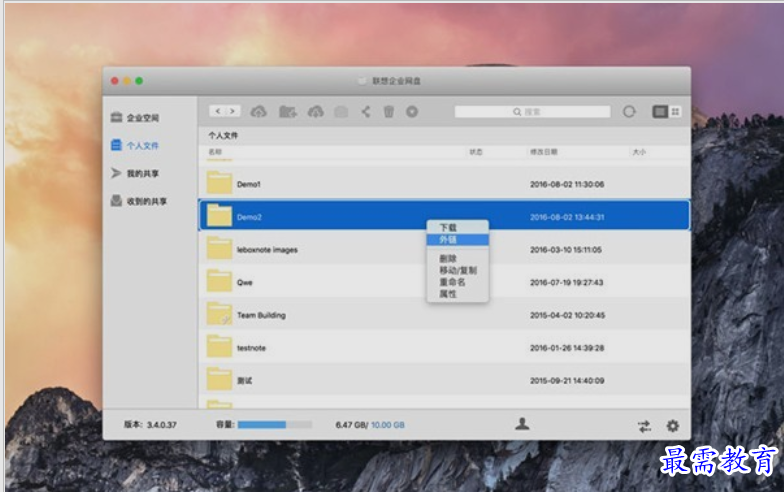Select the Qwe folder icon
The height and width of the screenshot is (492, 784).
[x=219, y=281]
